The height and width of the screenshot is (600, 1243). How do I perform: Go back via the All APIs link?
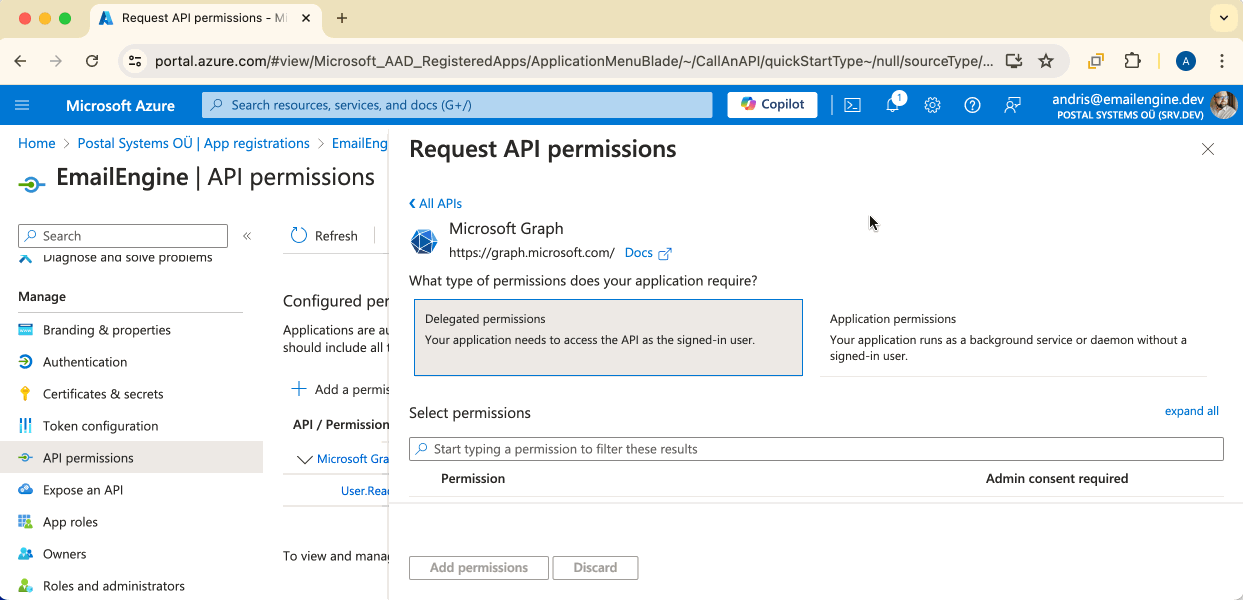coord(434,203)
